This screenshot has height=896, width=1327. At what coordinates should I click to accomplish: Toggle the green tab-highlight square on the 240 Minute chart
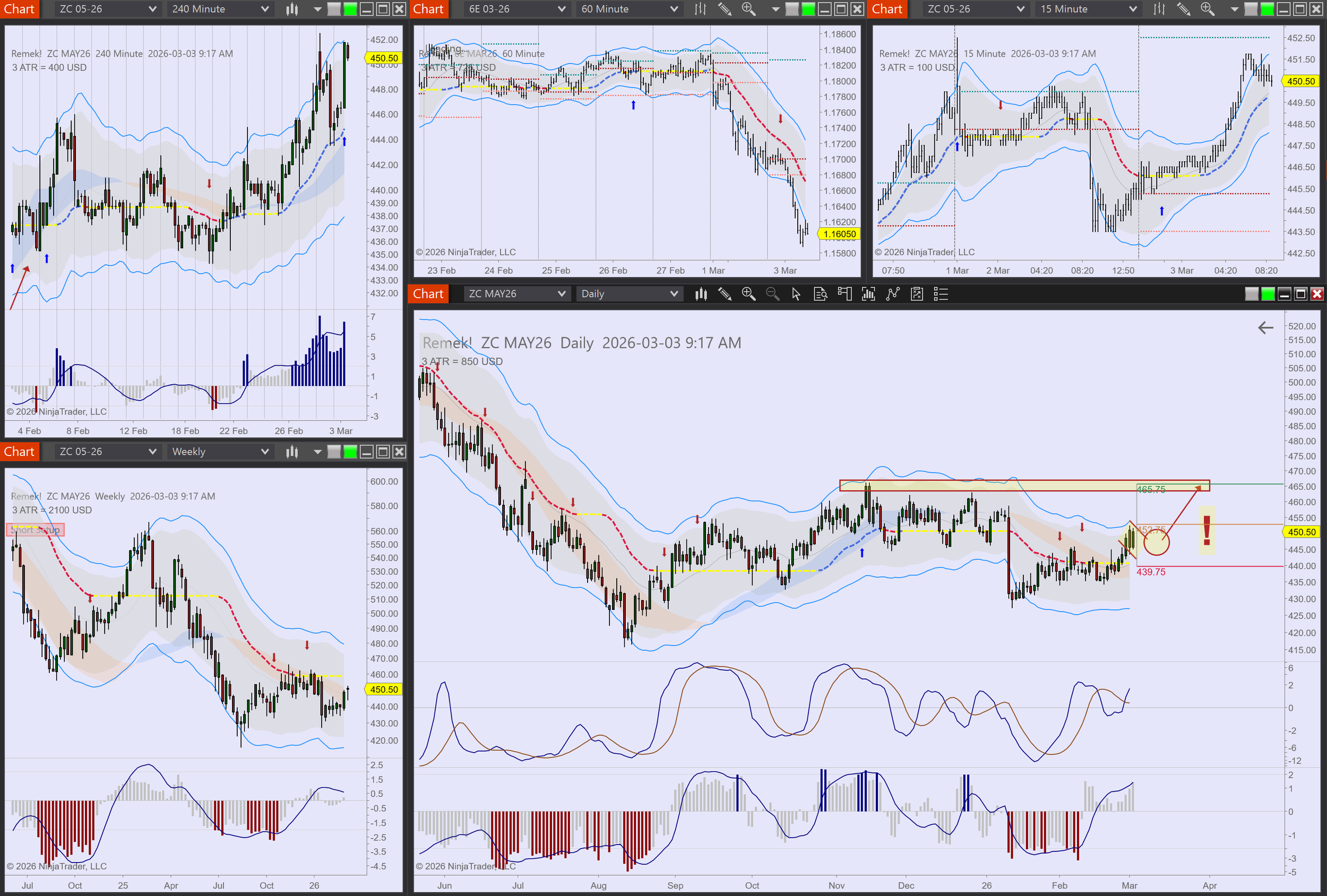click(x=349, y=9)
